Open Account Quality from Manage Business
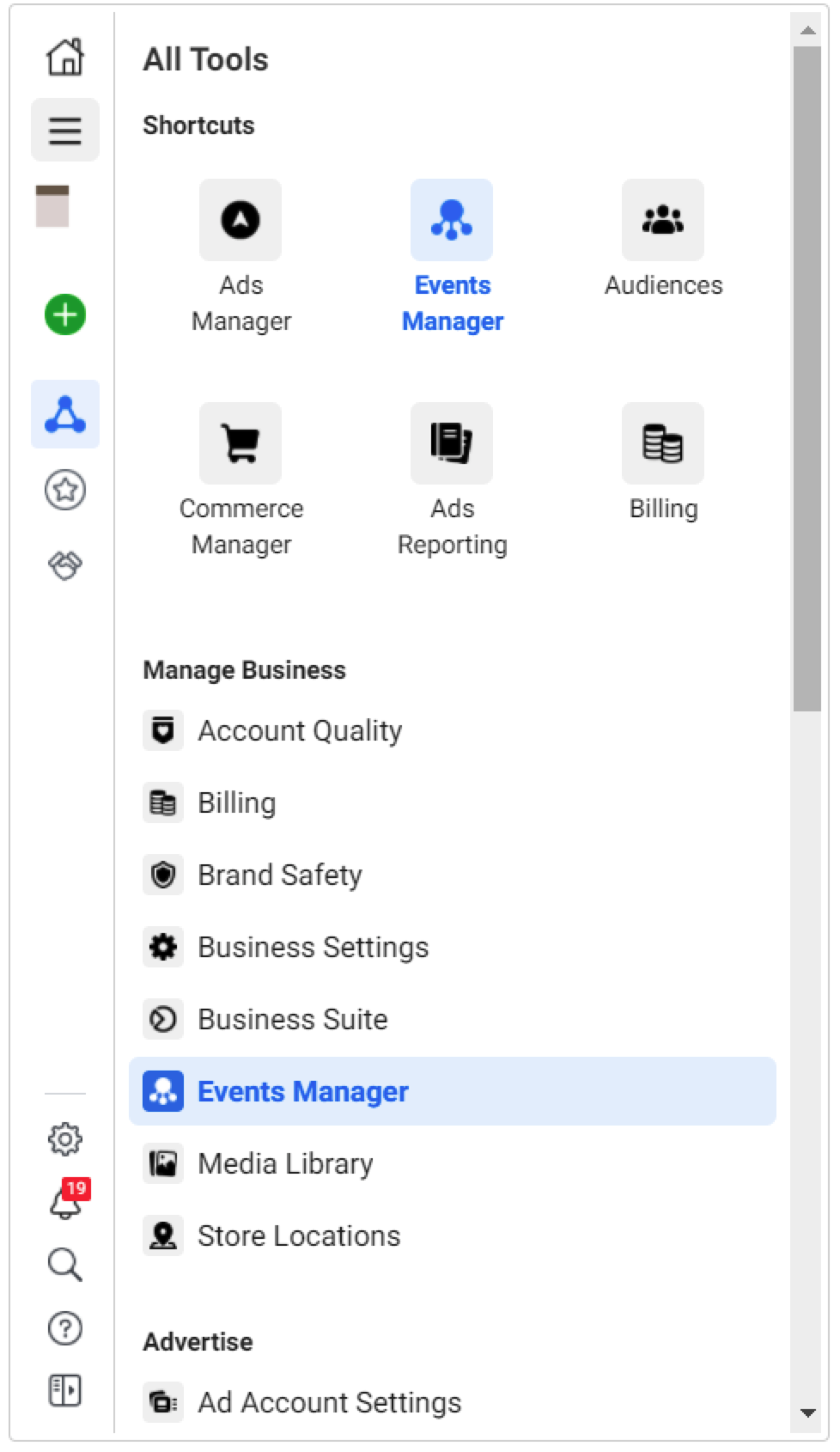840x1452 pixels. tap(453, 730)
